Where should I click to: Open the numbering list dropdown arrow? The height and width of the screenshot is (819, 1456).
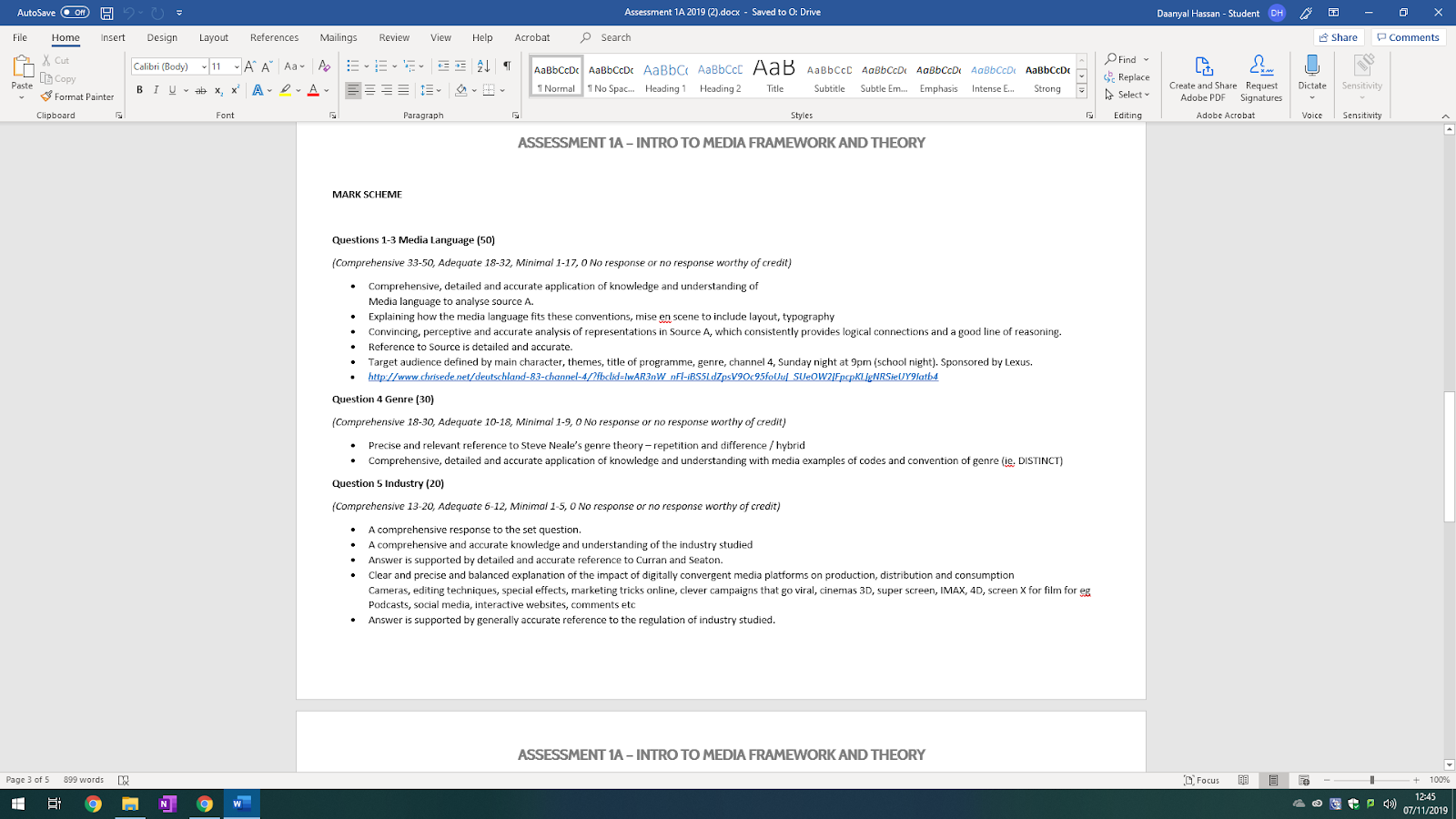tap(394, 66)
